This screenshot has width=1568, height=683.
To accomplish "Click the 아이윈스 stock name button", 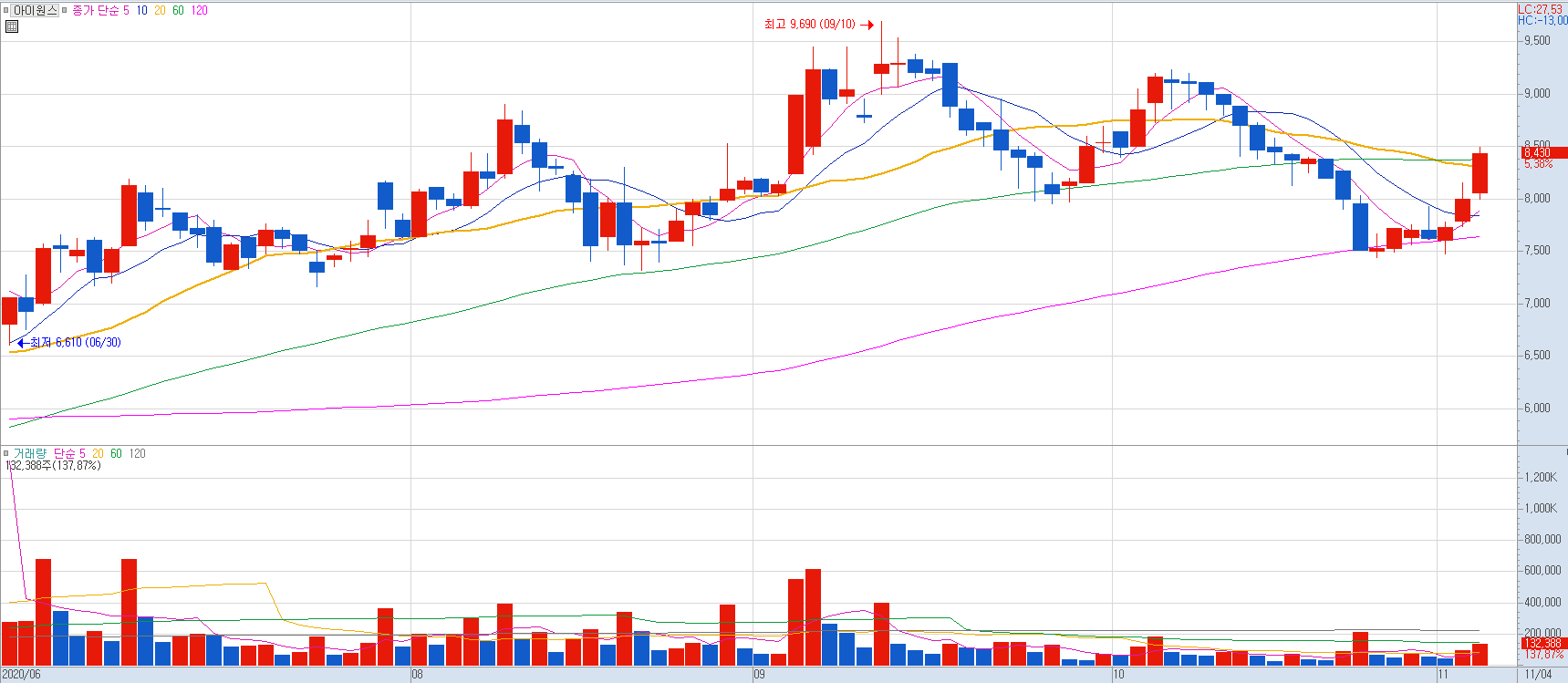I will pos(35,11).
